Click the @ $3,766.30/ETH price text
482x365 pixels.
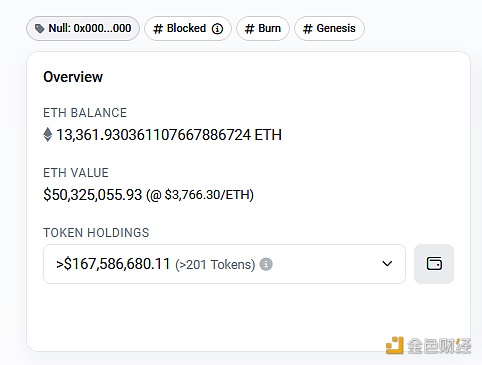pyautogui.click(x=200, y=195)
